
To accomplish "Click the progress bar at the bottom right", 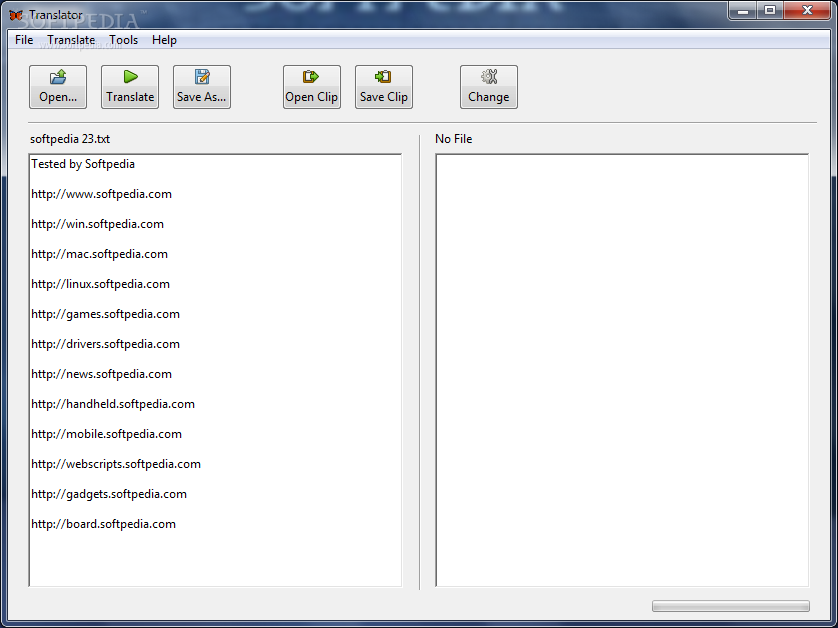I will click(731, 606).
